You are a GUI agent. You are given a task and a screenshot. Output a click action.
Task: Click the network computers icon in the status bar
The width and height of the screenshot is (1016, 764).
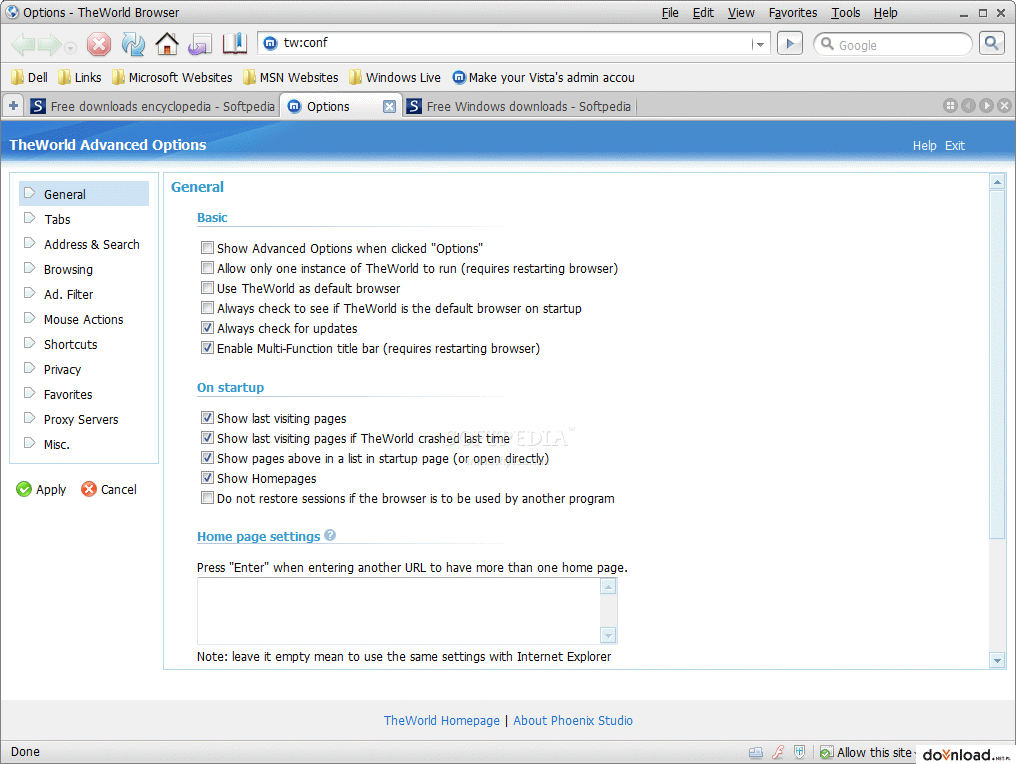pyautogui.click(x=756, y=752)
